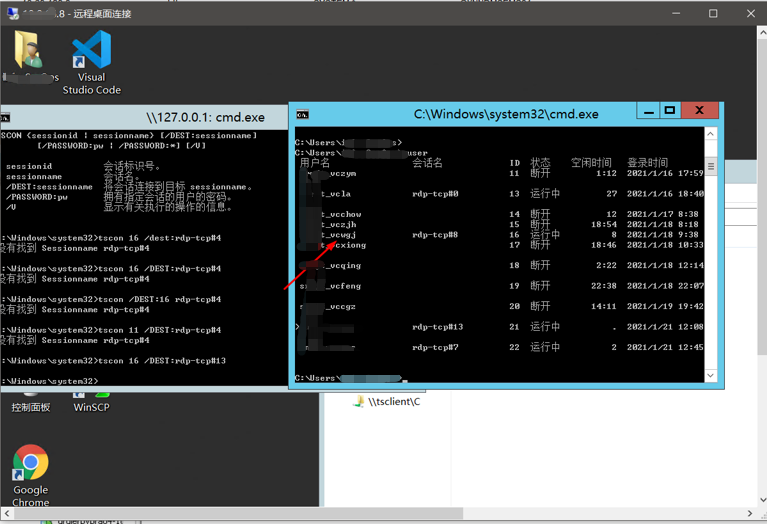
Task: Select the user folder icon beside Visual Studio Code
Action: pyautogui.click(x=29, y=54)
